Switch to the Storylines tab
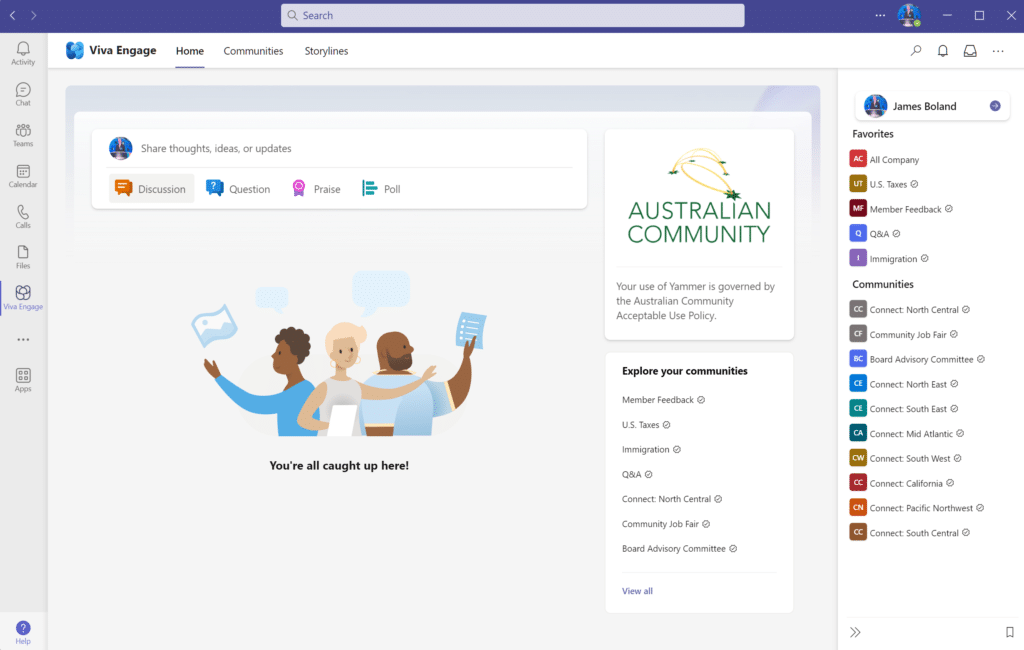The width and height of the screenshot is (1024, 650). coord(326,51)
